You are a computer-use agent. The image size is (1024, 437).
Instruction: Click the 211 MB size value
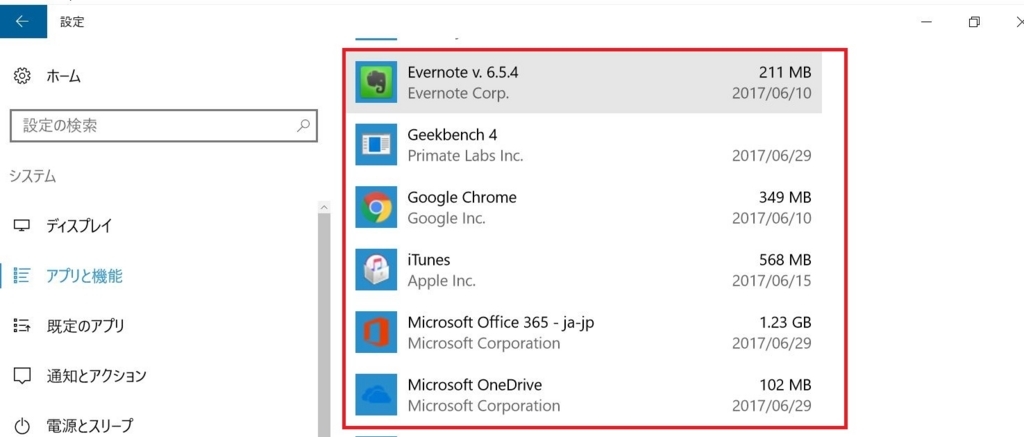[x=785, y=72]
